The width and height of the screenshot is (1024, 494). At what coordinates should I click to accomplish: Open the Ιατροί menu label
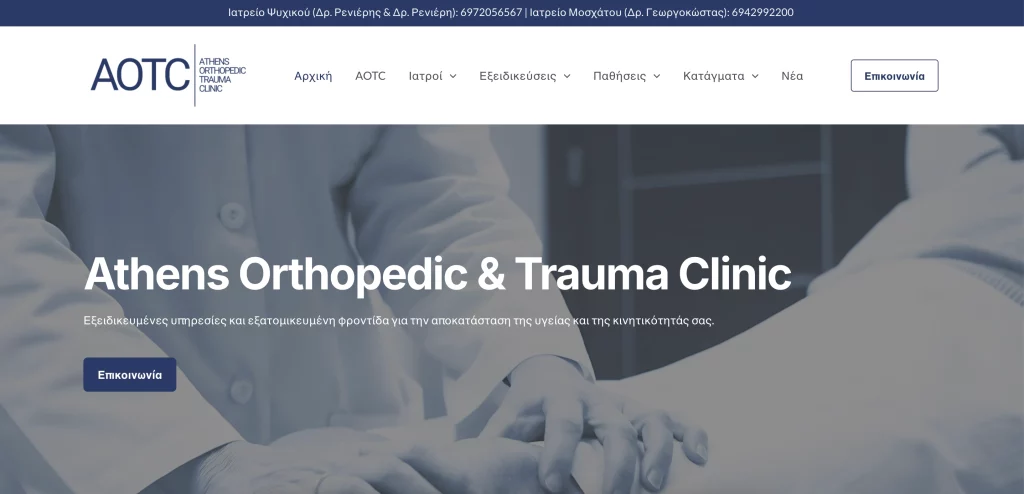pyautogui.click(x=425, y=76)
